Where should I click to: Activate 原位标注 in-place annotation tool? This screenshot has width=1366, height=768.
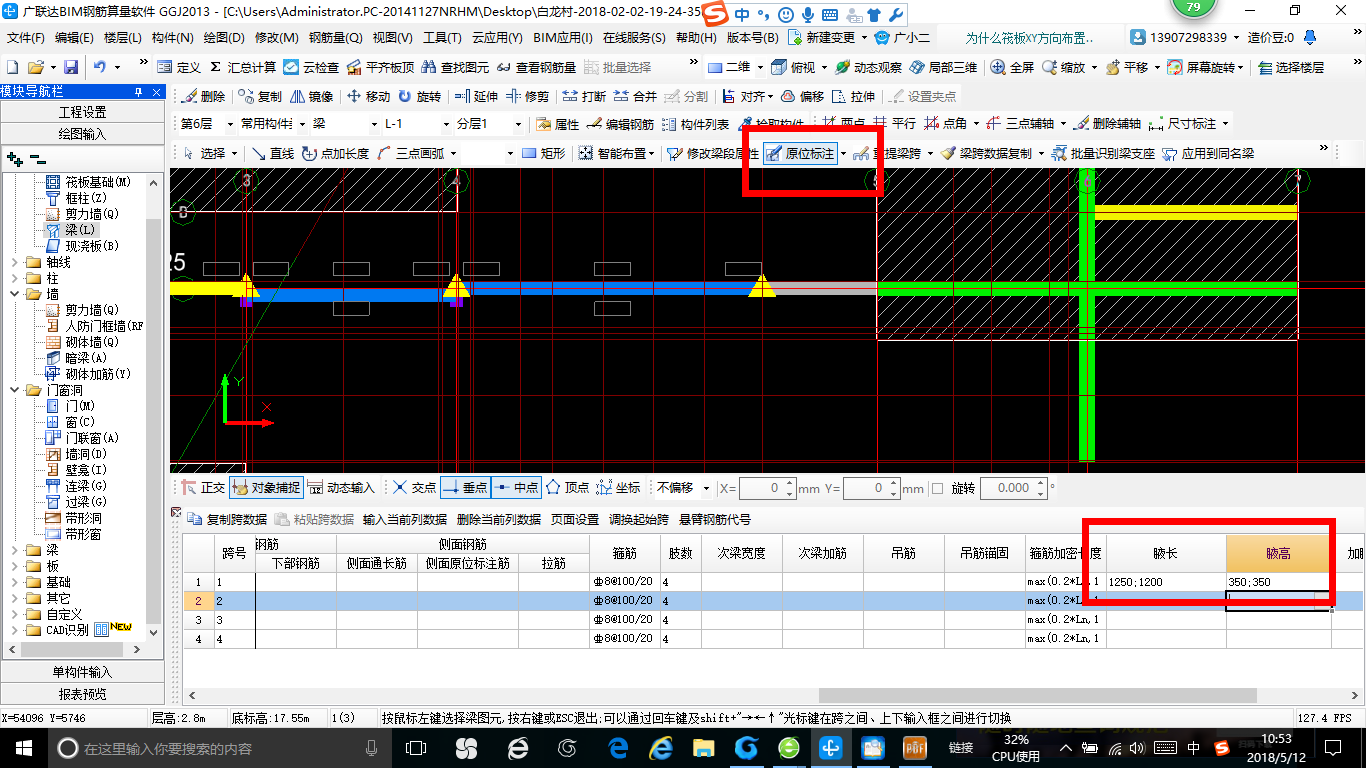pos(801,153)
